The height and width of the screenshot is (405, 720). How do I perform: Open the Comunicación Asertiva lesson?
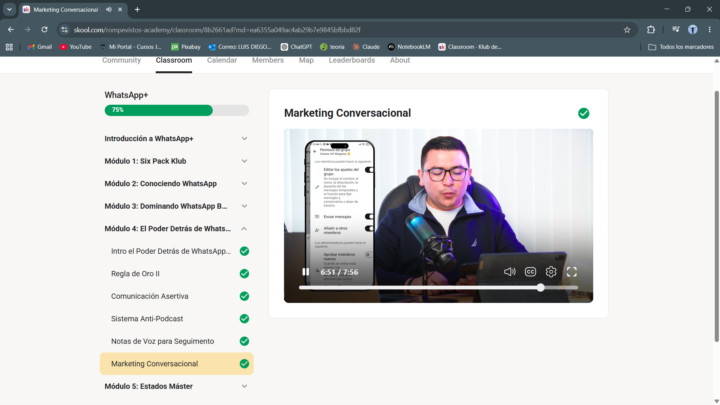click(x=150, y=296)
